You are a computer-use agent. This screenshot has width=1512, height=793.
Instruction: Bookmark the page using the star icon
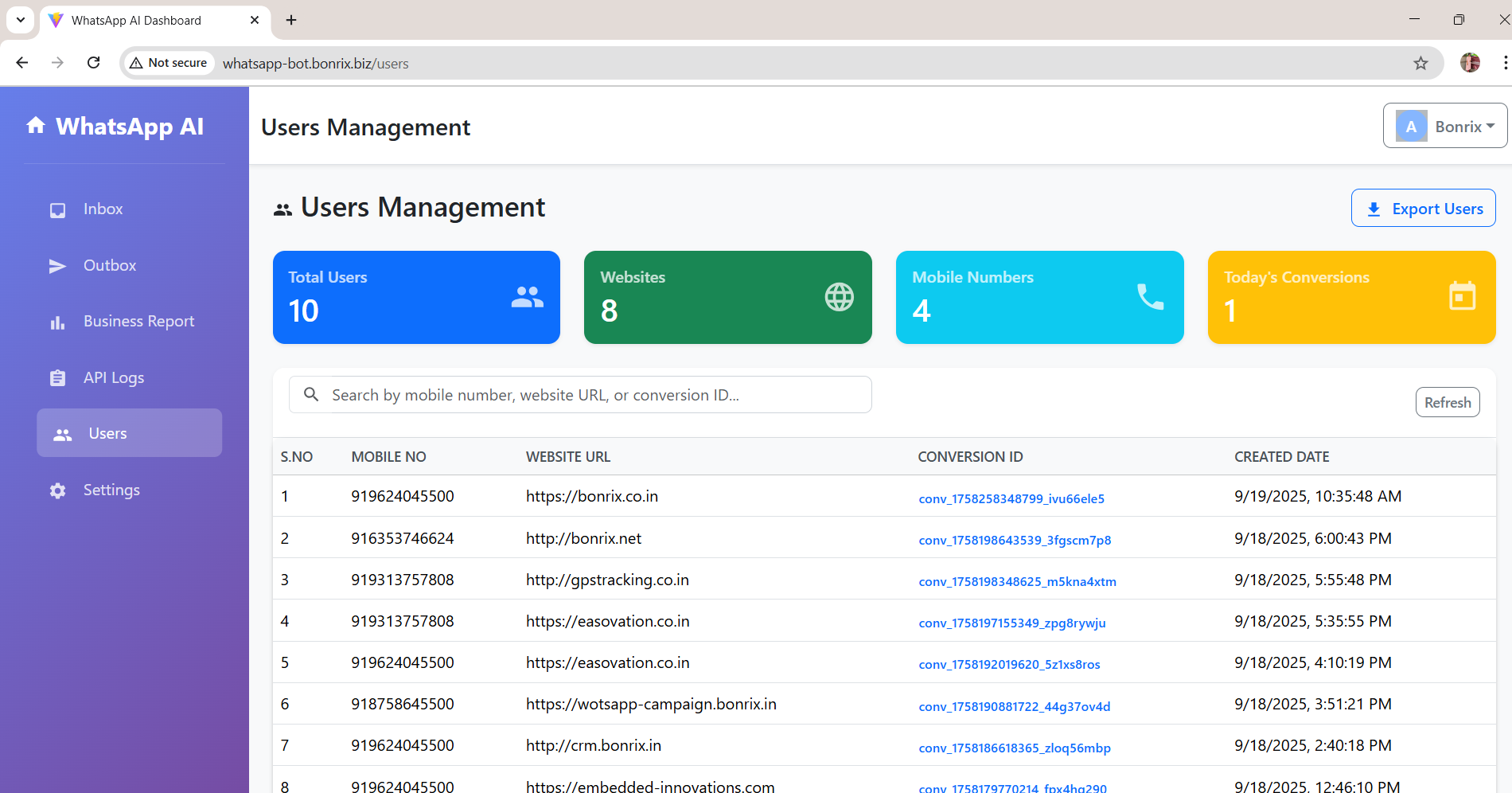point(1420,63)
